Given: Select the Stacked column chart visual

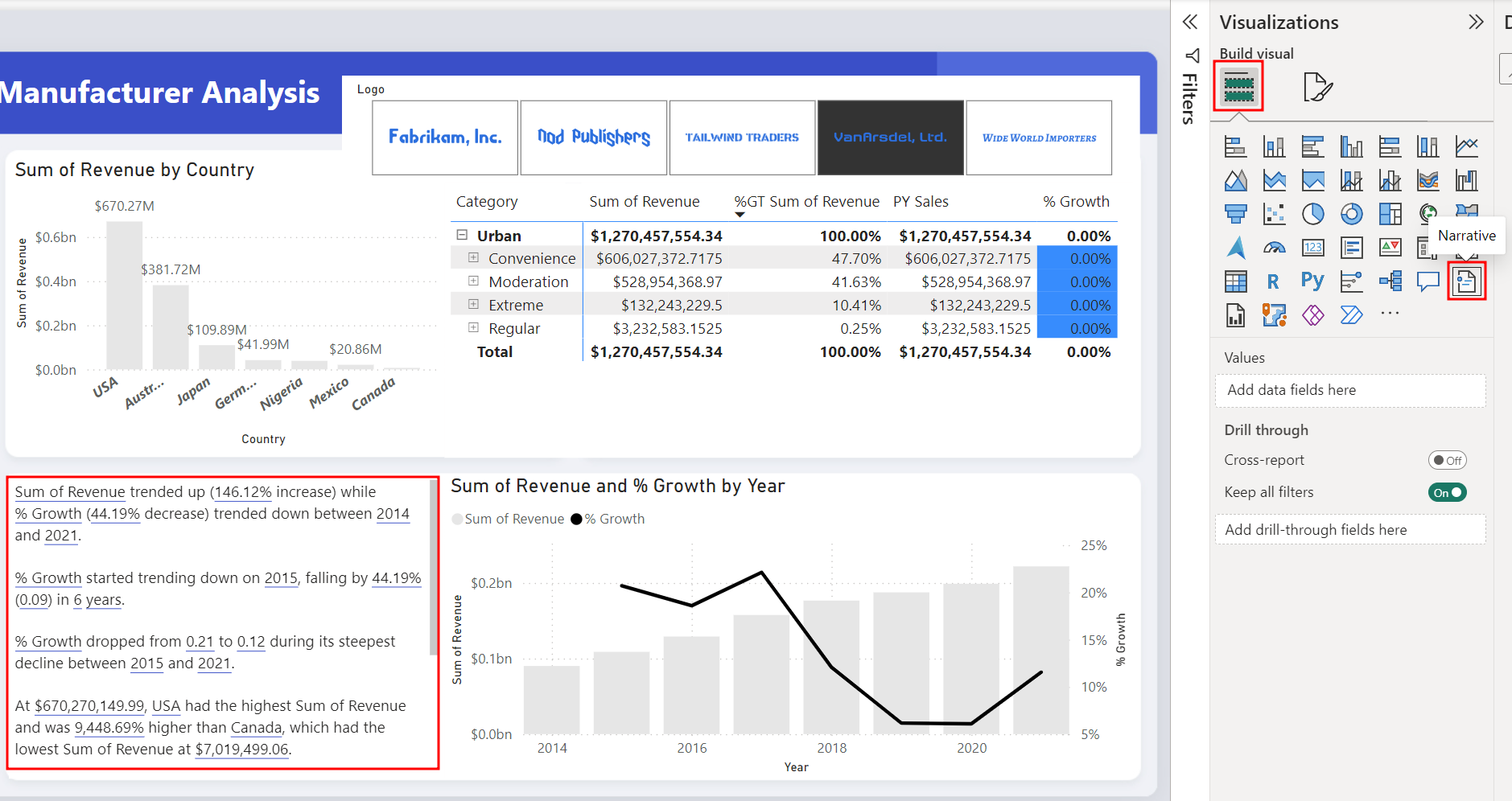Looking at the screenshot, I should point(1274,146).
